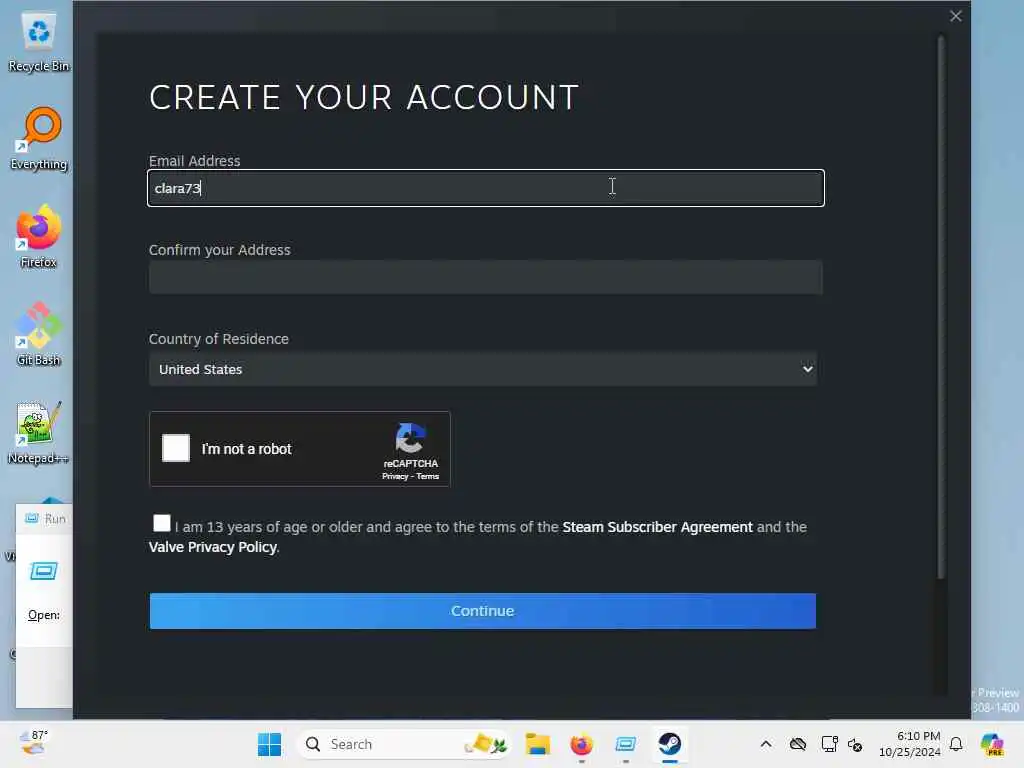
Task: Open the weather widget showing 87°
Action: (x=34, y=744)
